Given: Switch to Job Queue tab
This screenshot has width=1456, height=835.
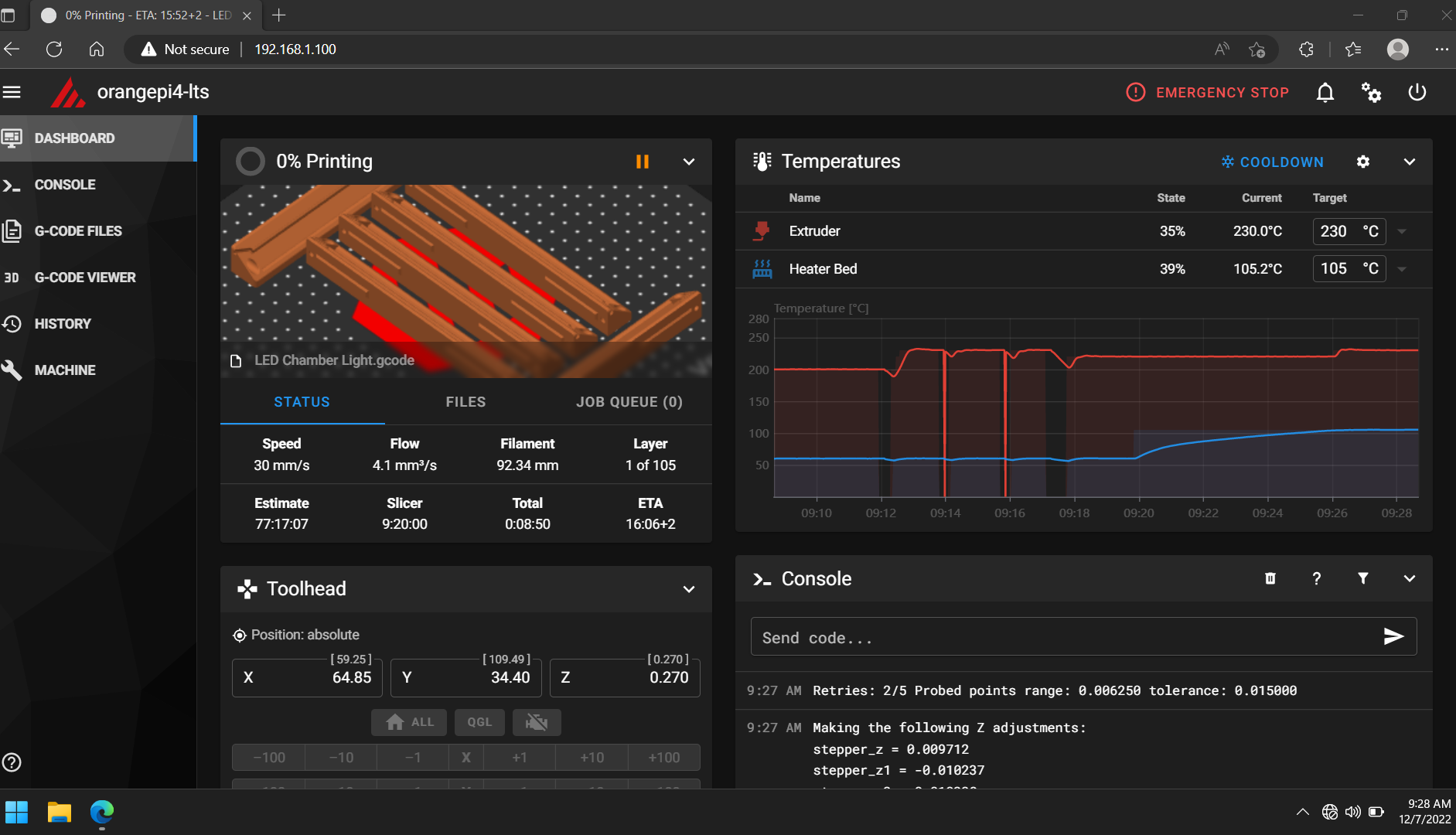Looking at the screenshot, I should pos(629,402).
